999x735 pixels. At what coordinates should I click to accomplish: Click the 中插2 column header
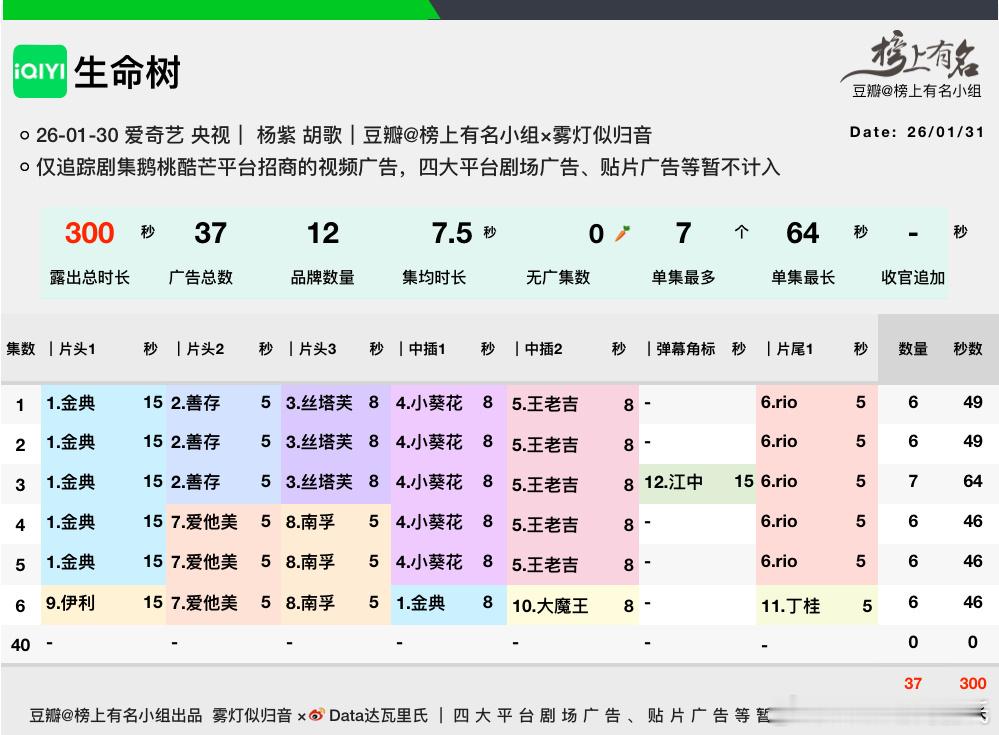coord(543,349)
